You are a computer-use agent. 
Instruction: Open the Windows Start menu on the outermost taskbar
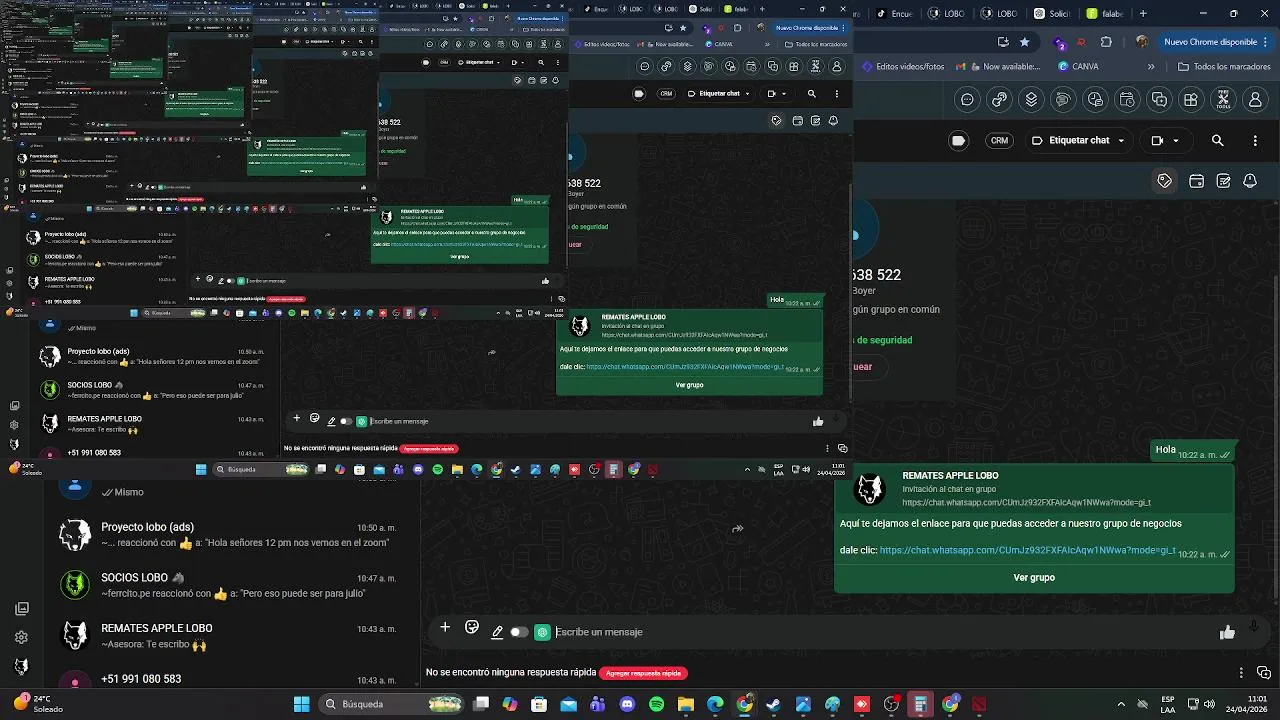(x=301, y=704)
